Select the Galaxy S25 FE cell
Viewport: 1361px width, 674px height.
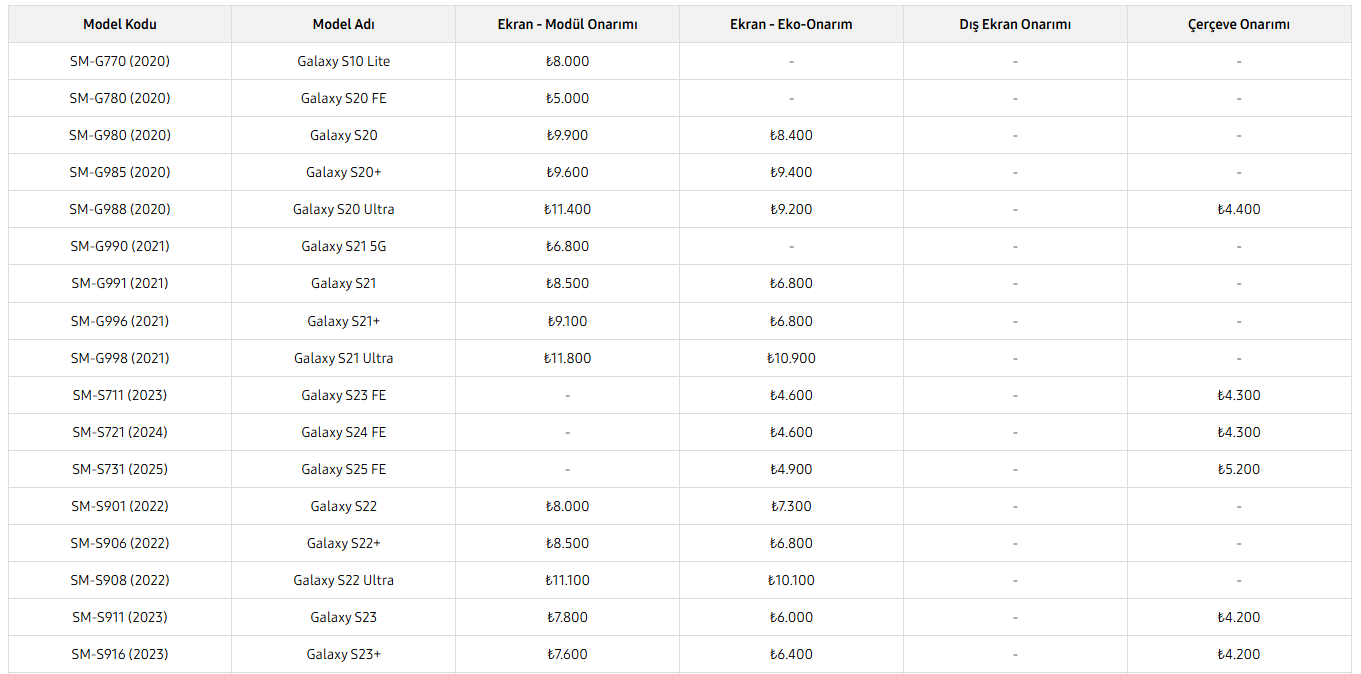pyautogui.click(x=344, y=469)
